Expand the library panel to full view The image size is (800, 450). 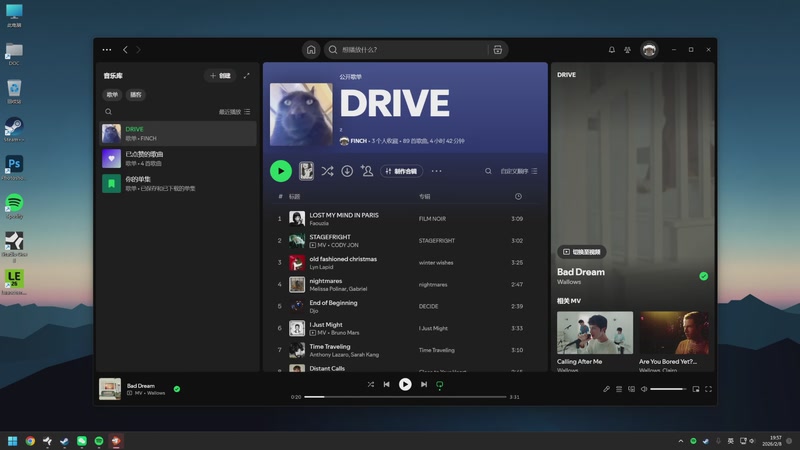[246, 76]
